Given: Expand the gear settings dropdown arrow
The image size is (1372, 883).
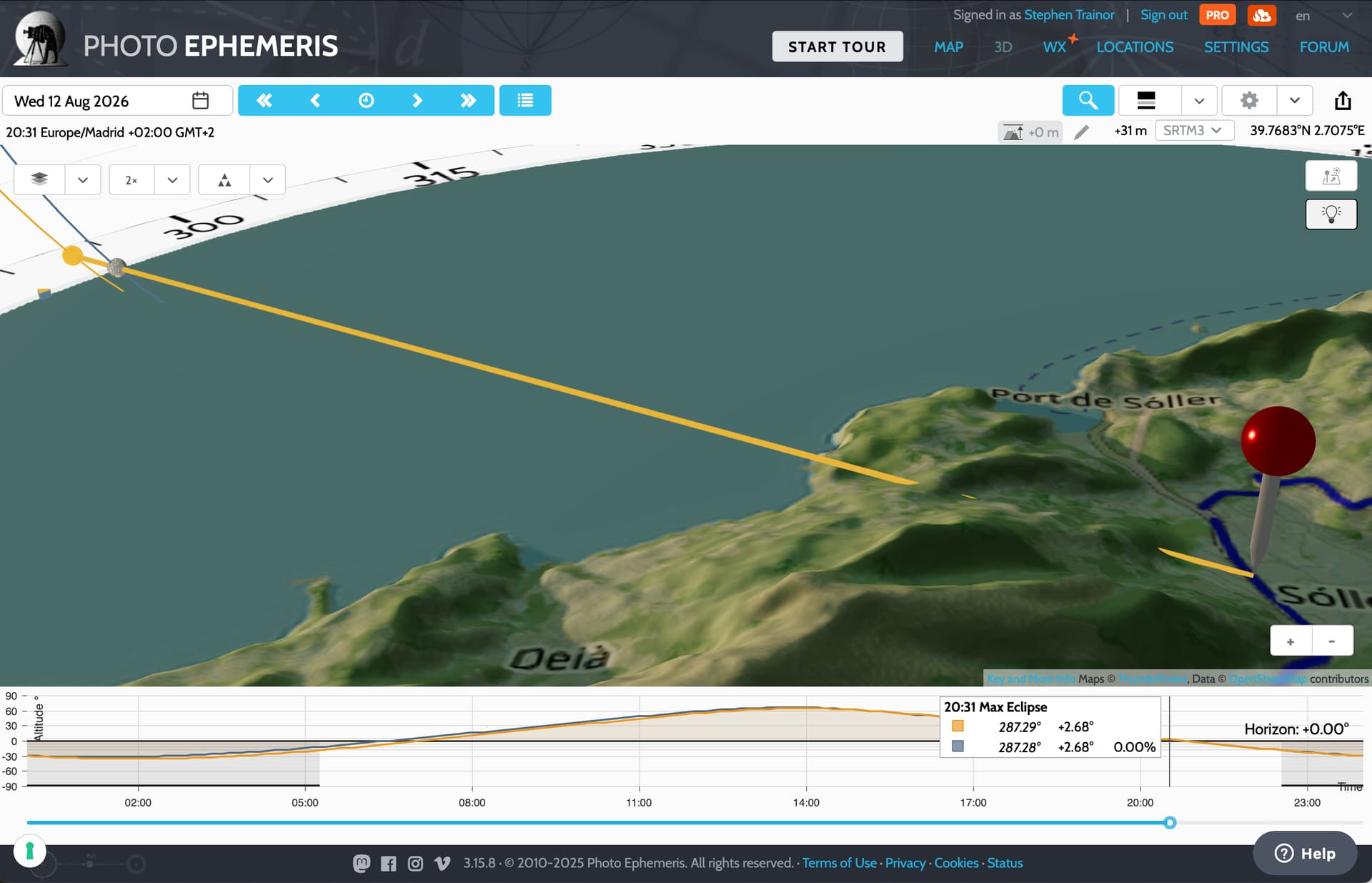Looking at the screenshot, I should coord(1294,100).
